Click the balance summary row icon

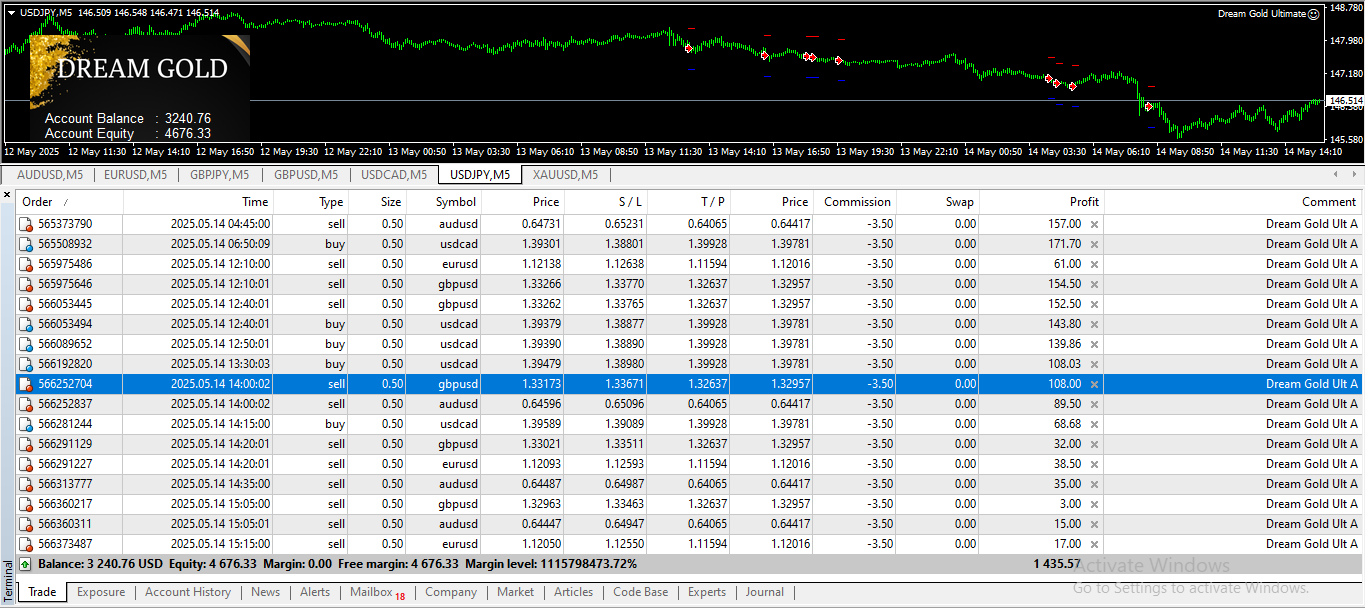26,564
